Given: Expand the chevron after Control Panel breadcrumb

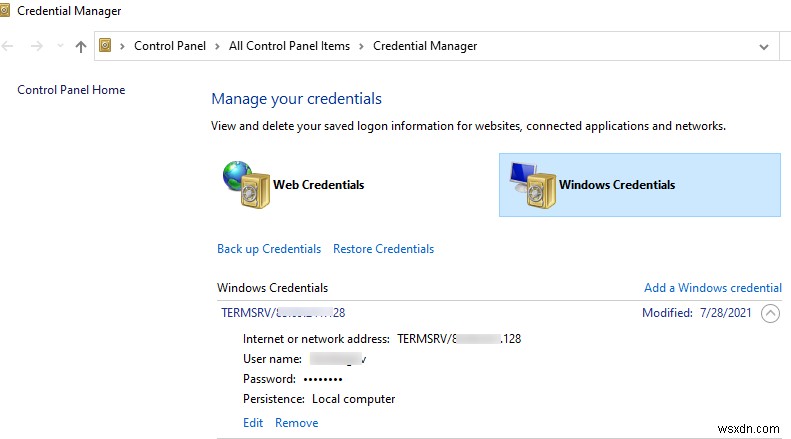Looking at the screenshot, I should [217, 46].
